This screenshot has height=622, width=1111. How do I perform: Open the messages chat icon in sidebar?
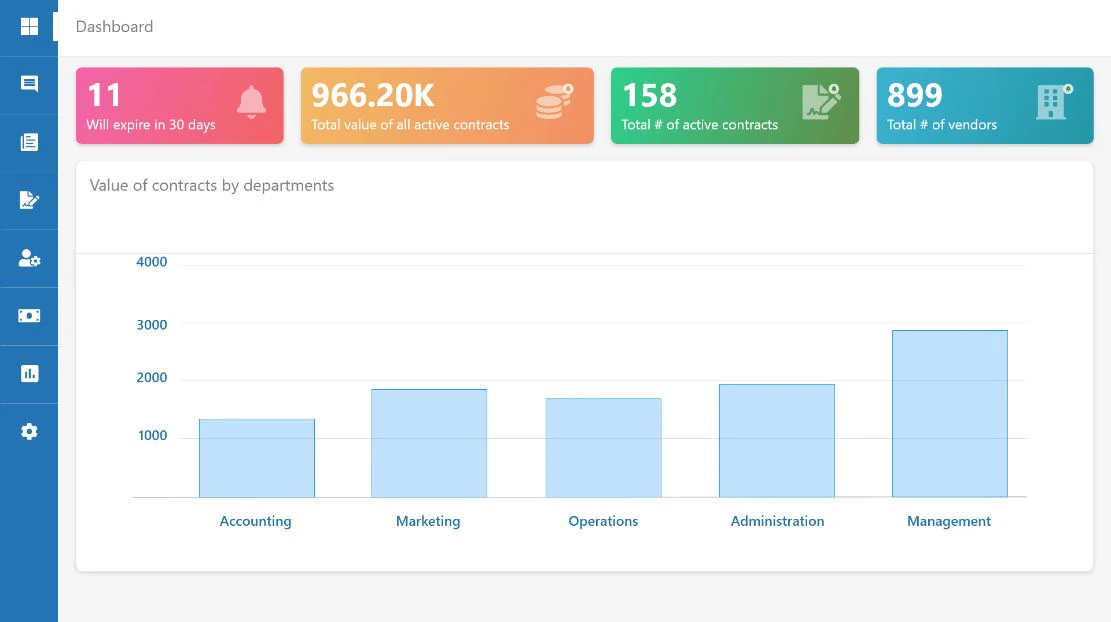tap(29, 84)
